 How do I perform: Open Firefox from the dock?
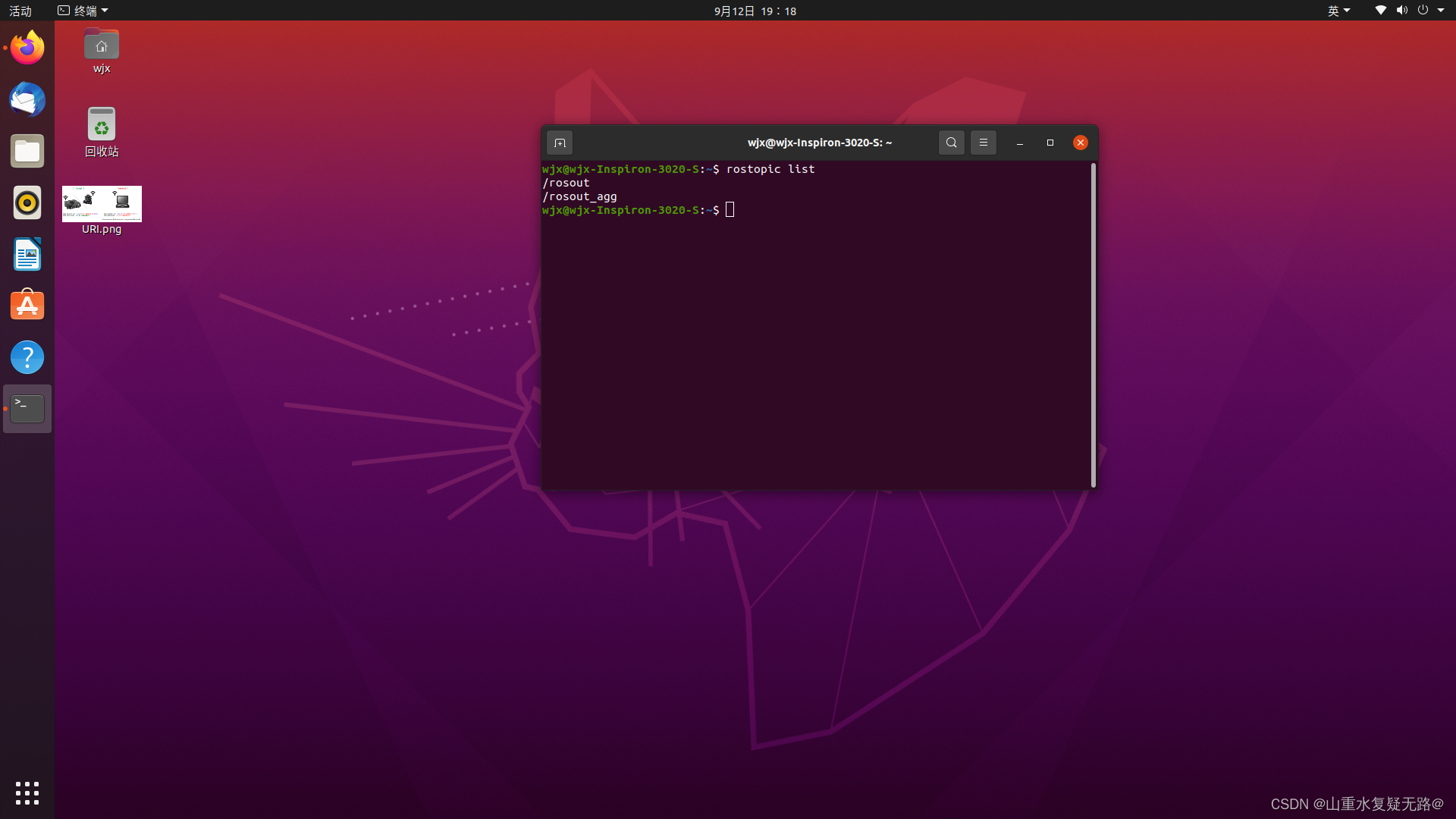[27, 48]
